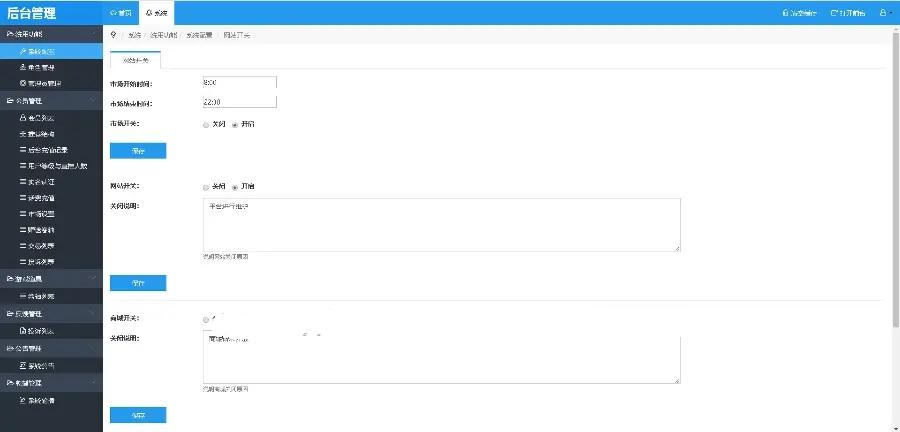Click the list icon beside 市场设置

[x=23, y=214]
